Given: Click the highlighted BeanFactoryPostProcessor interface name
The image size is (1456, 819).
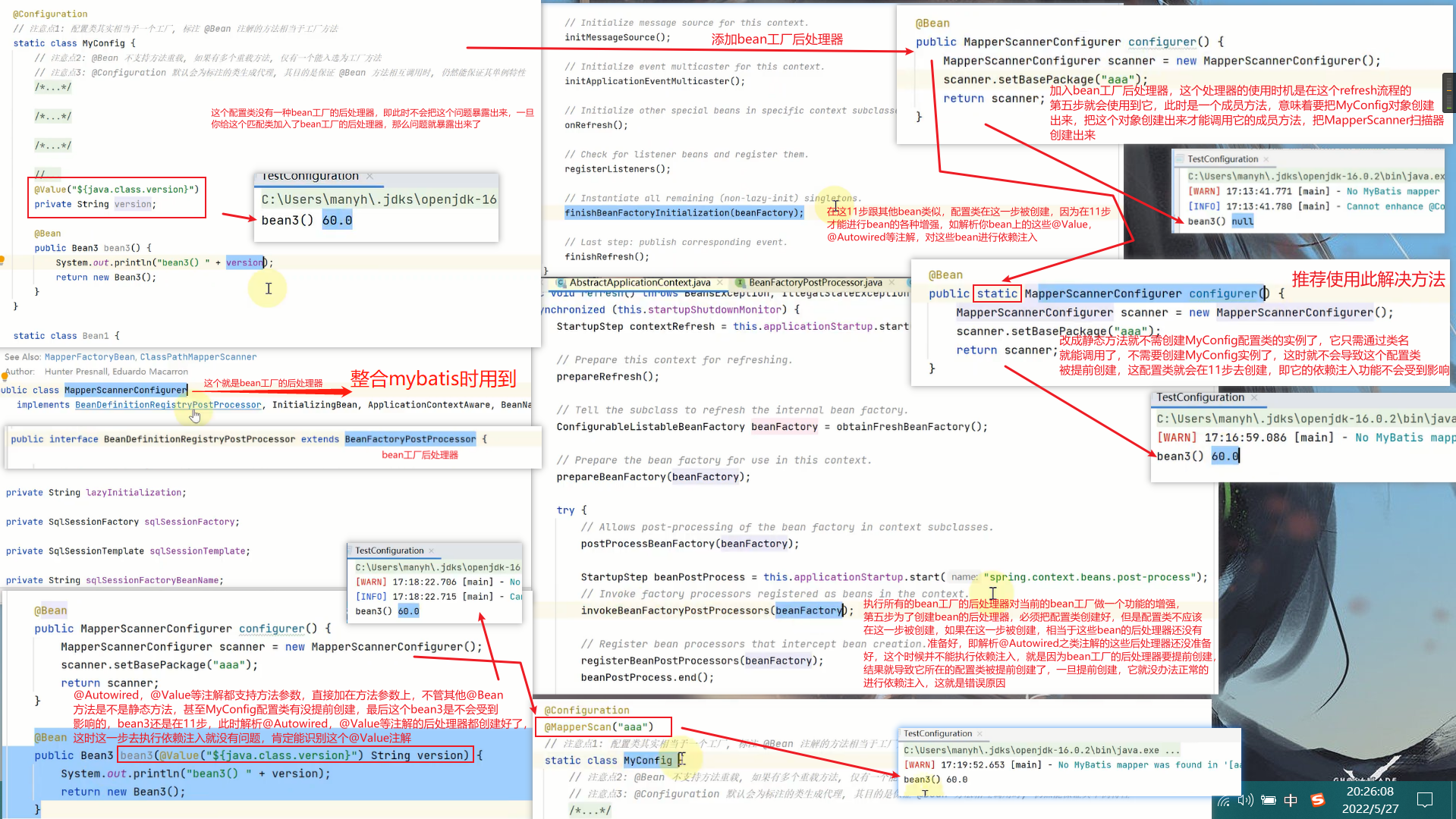Looking at the screenshot, I should pyautogui.click(x=410, y=439).
